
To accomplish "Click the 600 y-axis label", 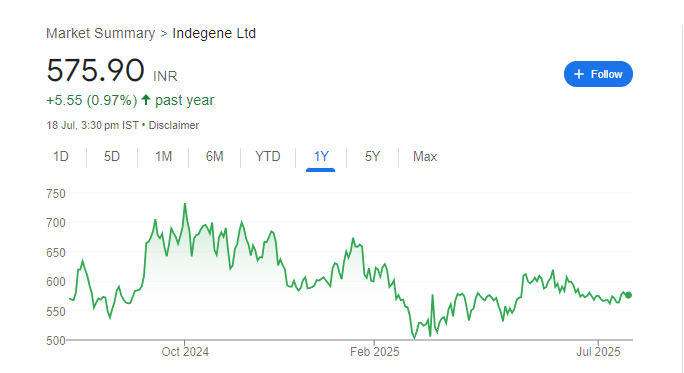I will pos(56,282).
